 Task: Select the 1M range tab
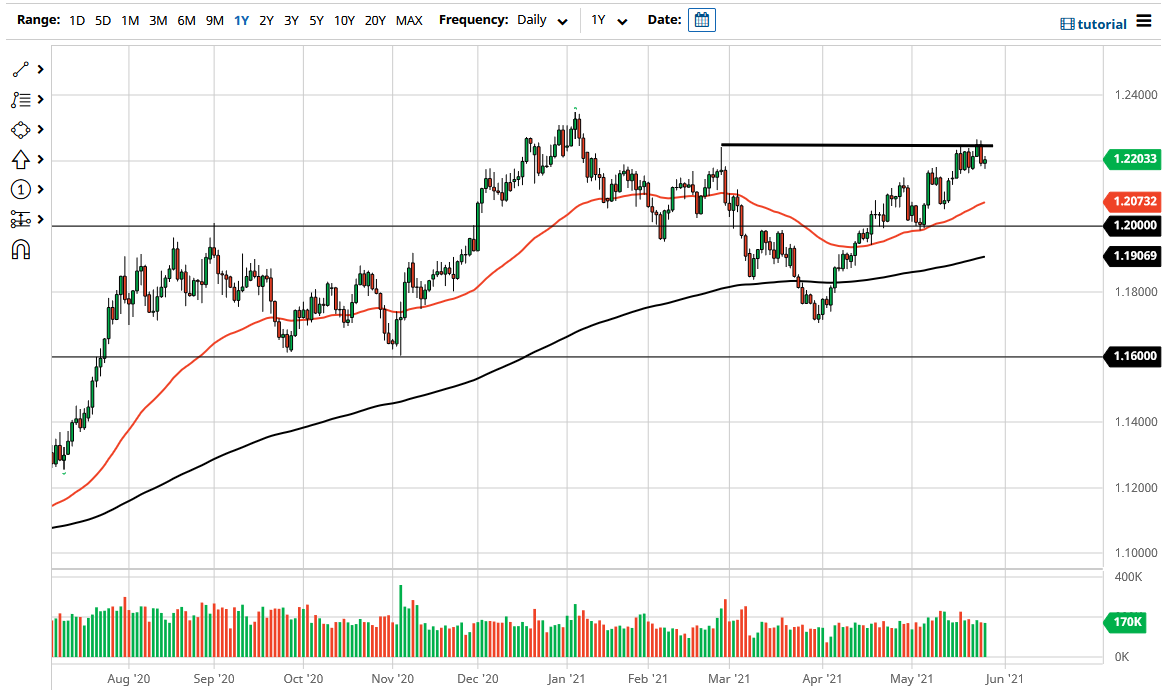tap(129, 19)
